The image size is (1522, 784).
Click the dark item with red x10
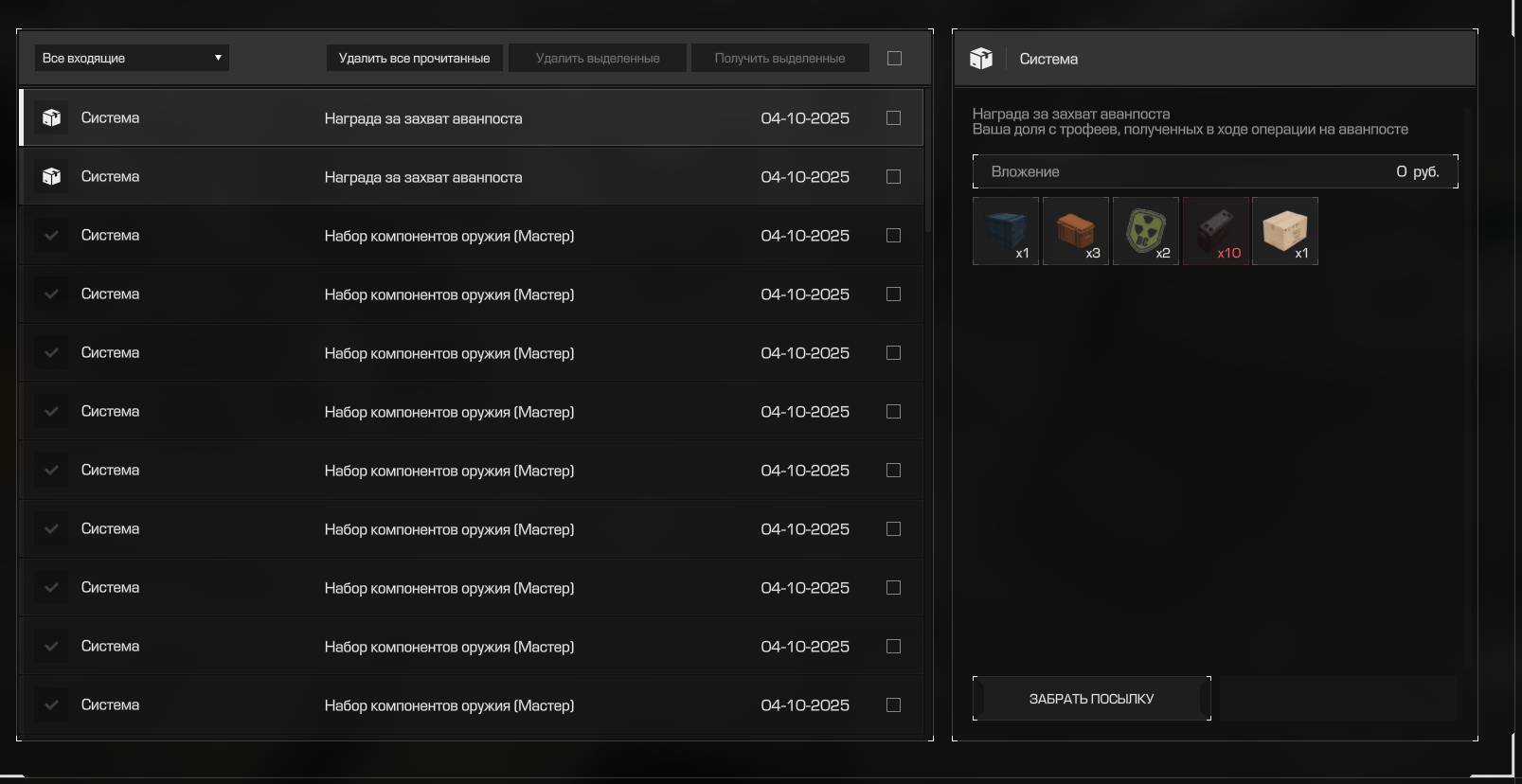click(x=1215, y=230)
